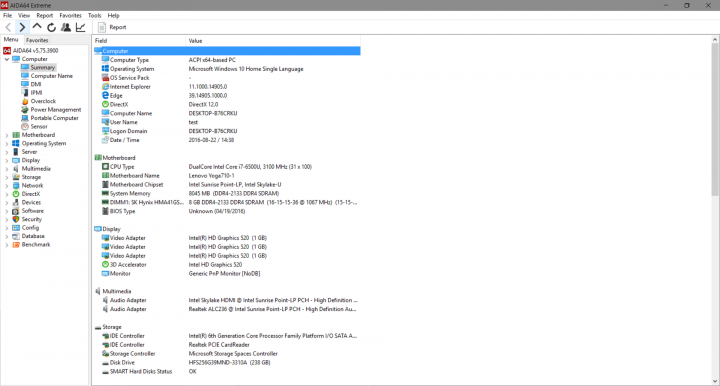Select the highlighted Computer group row
The height and width of the screenshot is (386, 720).
tap(227, 51)
